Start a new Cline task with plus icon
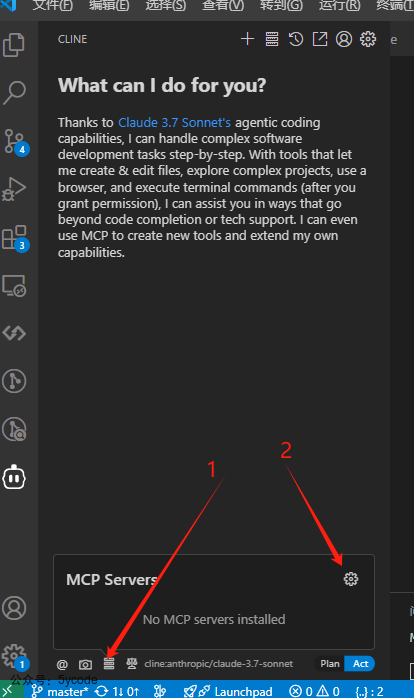Viewport: 414px width, 698px height. pyautogui.click(x=248, y=39)
